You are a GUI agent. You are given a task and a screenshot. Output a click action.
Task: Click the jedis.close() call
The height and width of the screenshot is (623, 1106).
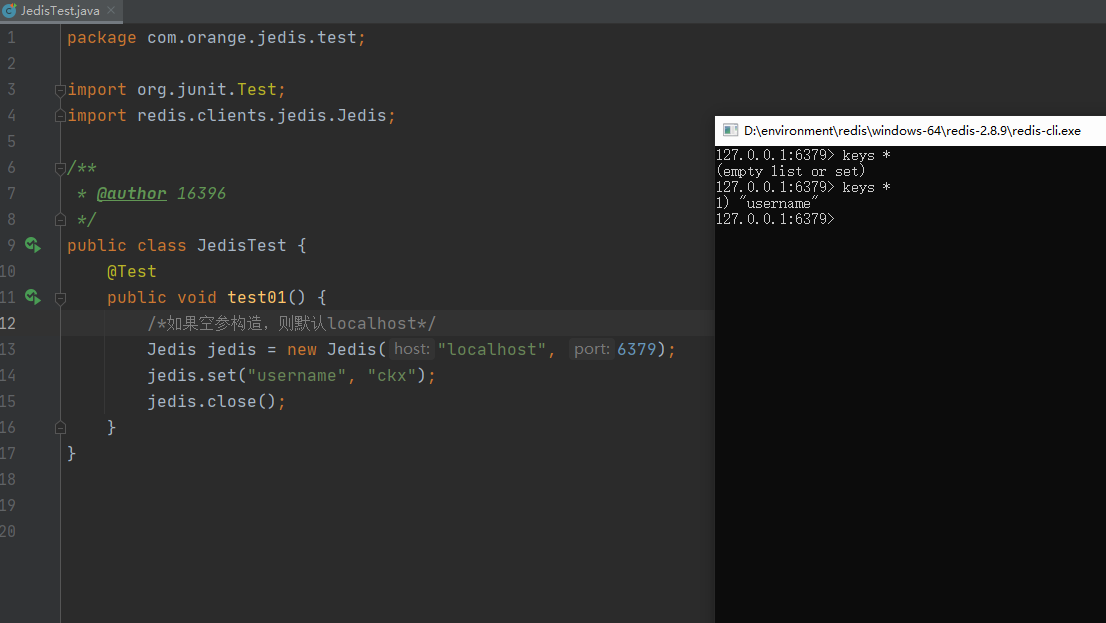(x=216, y=401)
